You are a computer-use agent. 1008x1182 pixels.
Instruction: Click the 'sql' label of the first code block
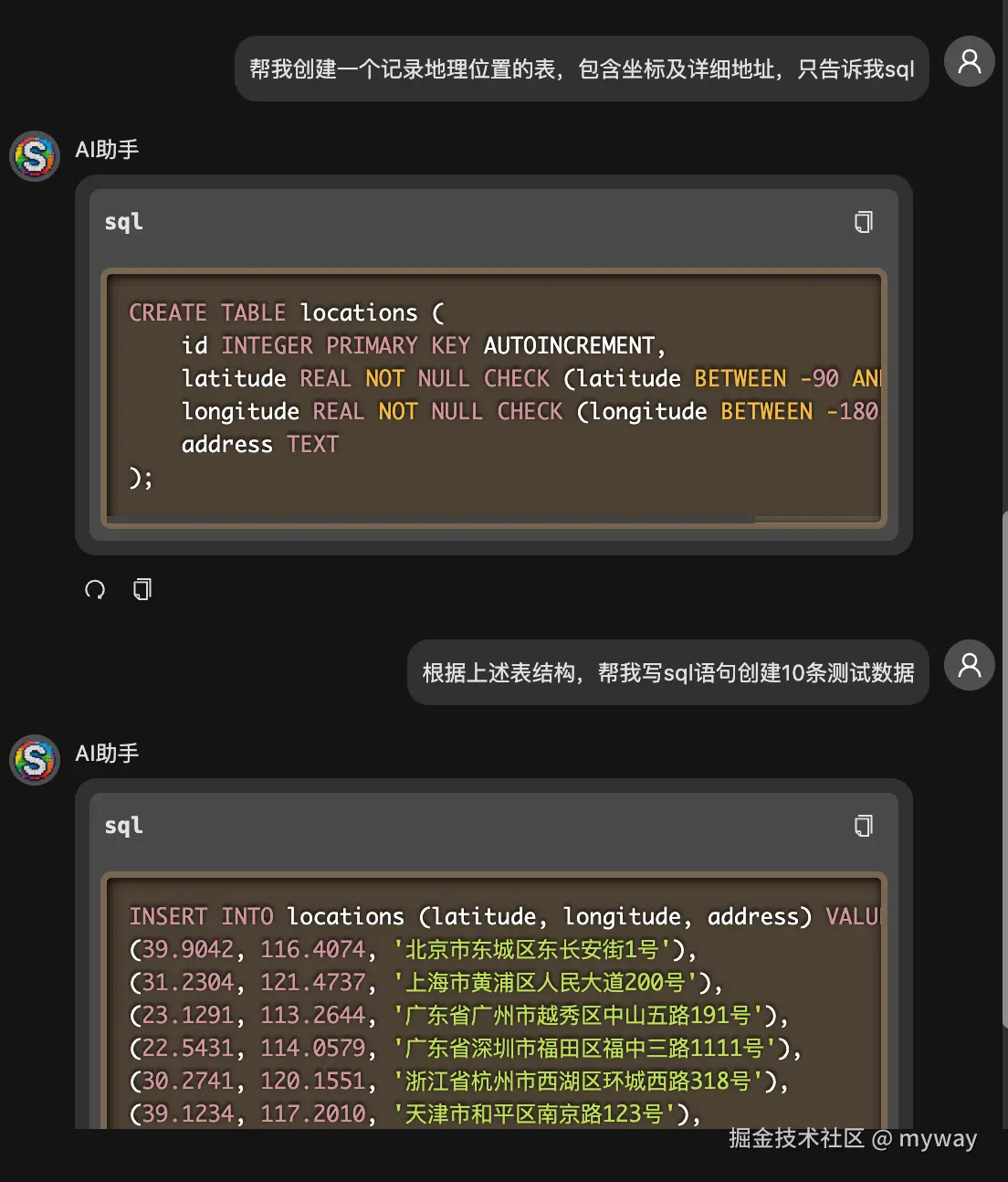coord(123,222)
